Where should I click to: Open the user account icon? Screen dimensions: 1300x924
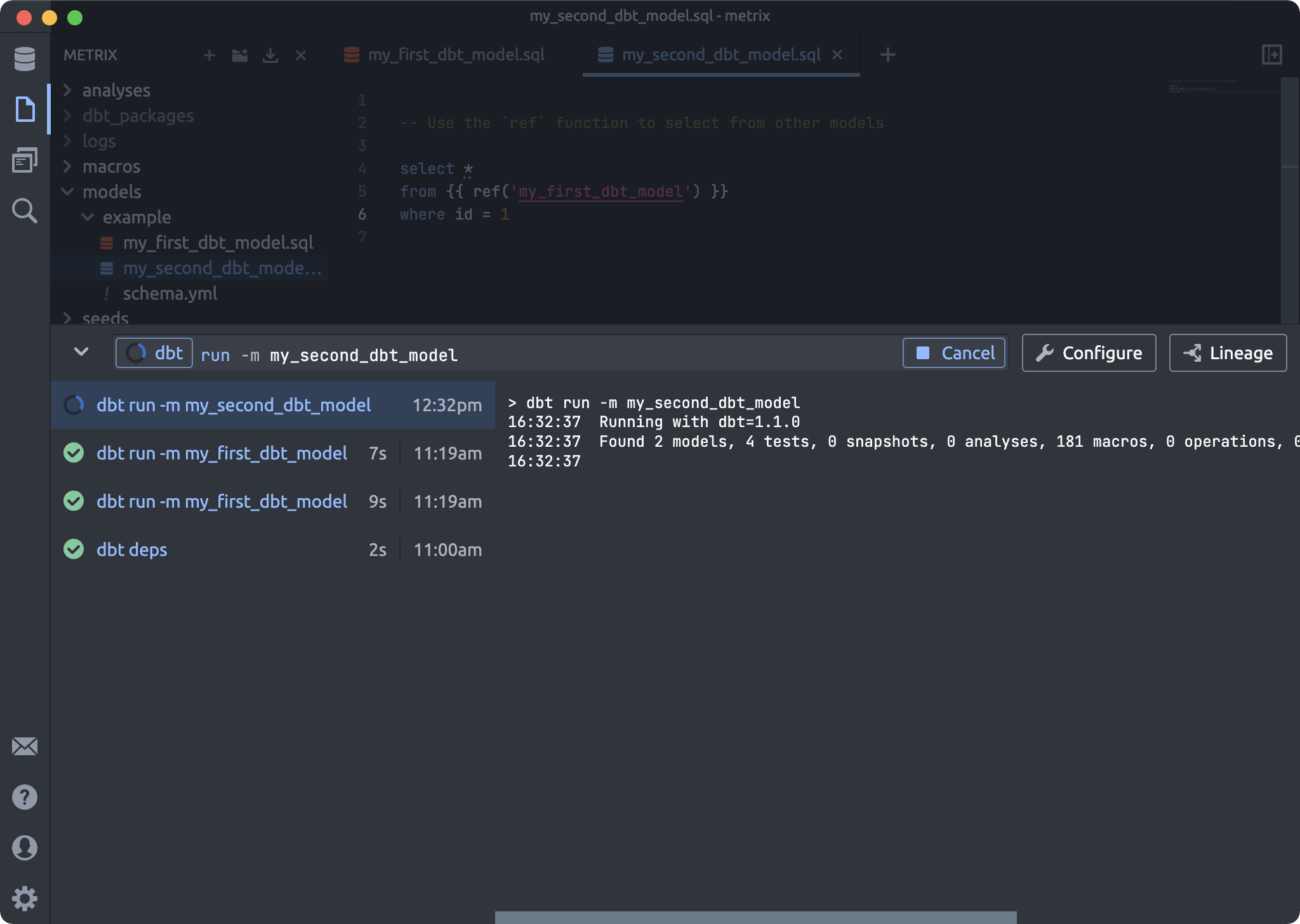point(25,848)
